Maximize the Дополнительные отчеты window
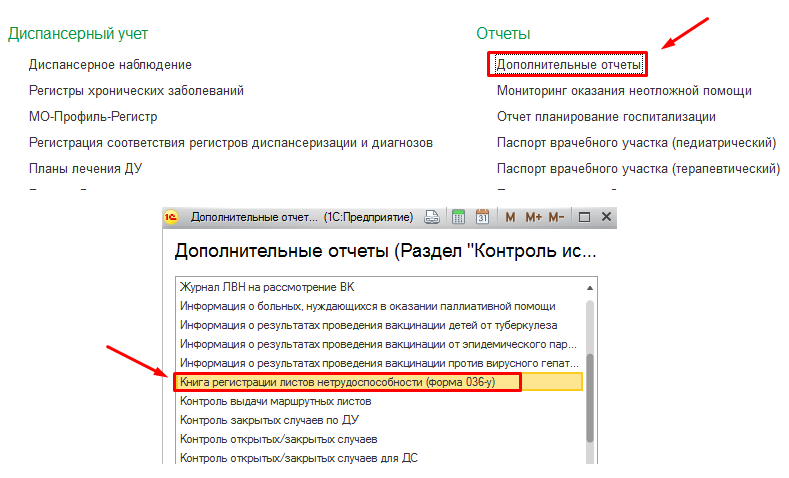The width and height of the screenshot is (789, 478). click(585, 217)
